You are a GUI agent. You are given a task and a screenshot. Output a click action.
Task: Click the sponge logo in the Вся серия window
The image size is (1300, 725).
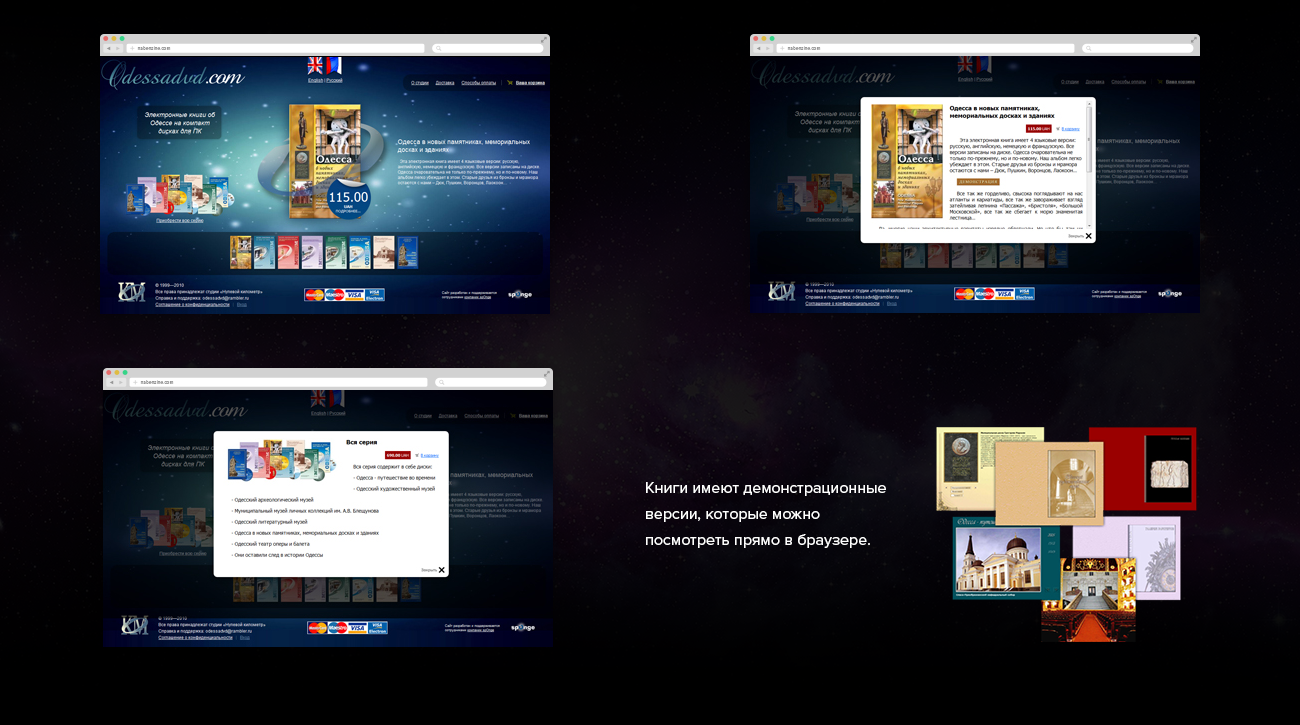[x=523, y=628]
